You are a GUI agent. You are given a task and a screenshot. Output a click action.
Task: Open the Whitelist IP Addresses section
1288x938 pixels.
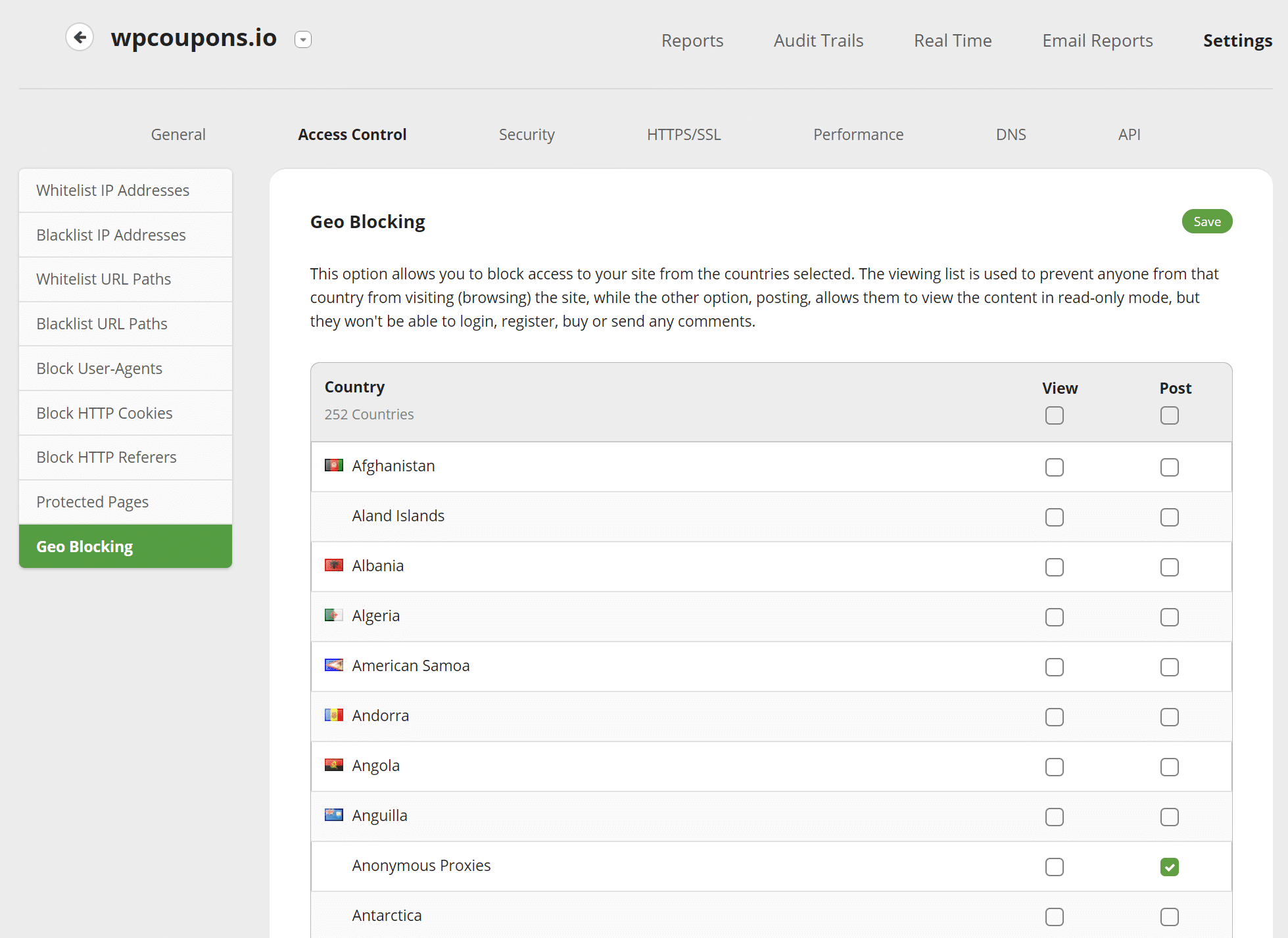coord(125,190)
